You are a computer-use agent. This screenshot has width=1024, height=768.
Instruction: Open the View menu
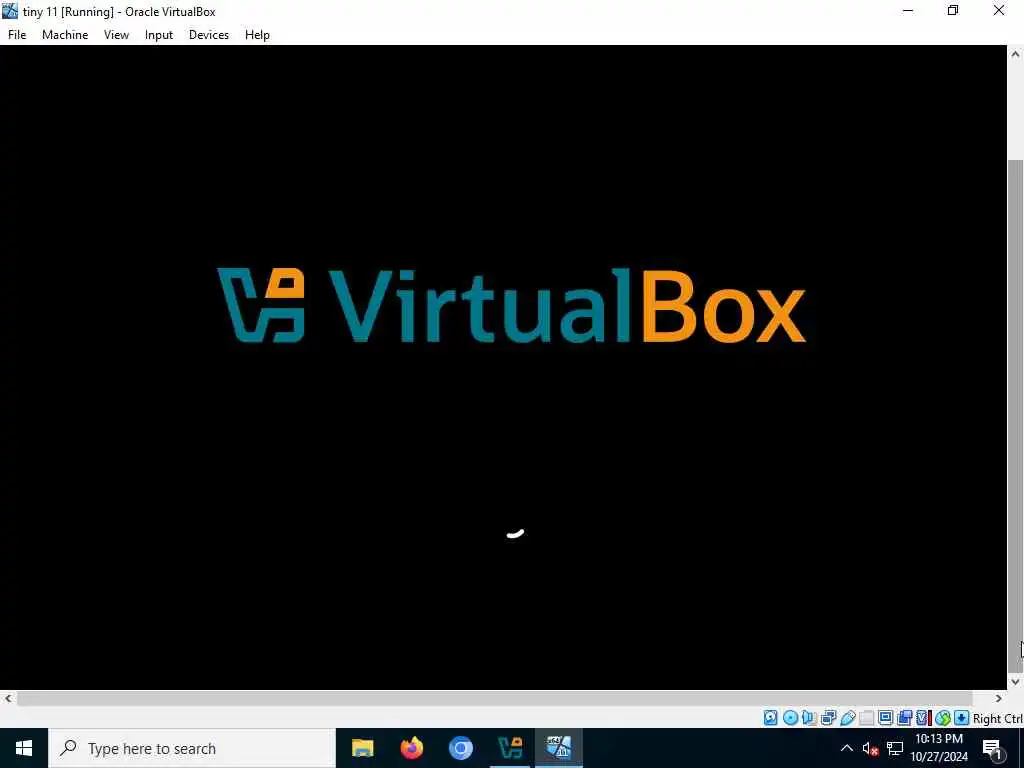116,35
